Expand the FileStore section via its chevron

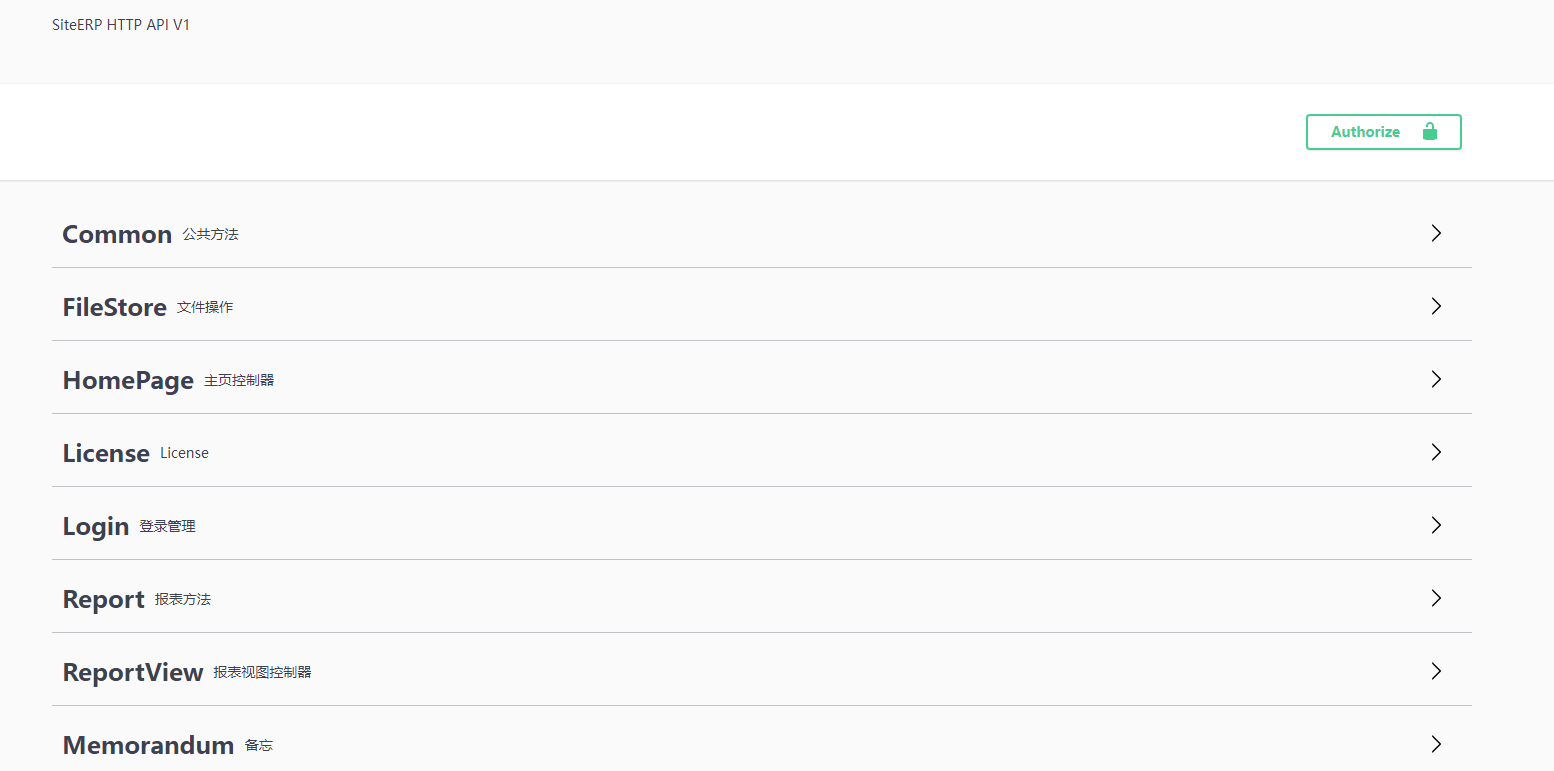tap(1436, 306)
